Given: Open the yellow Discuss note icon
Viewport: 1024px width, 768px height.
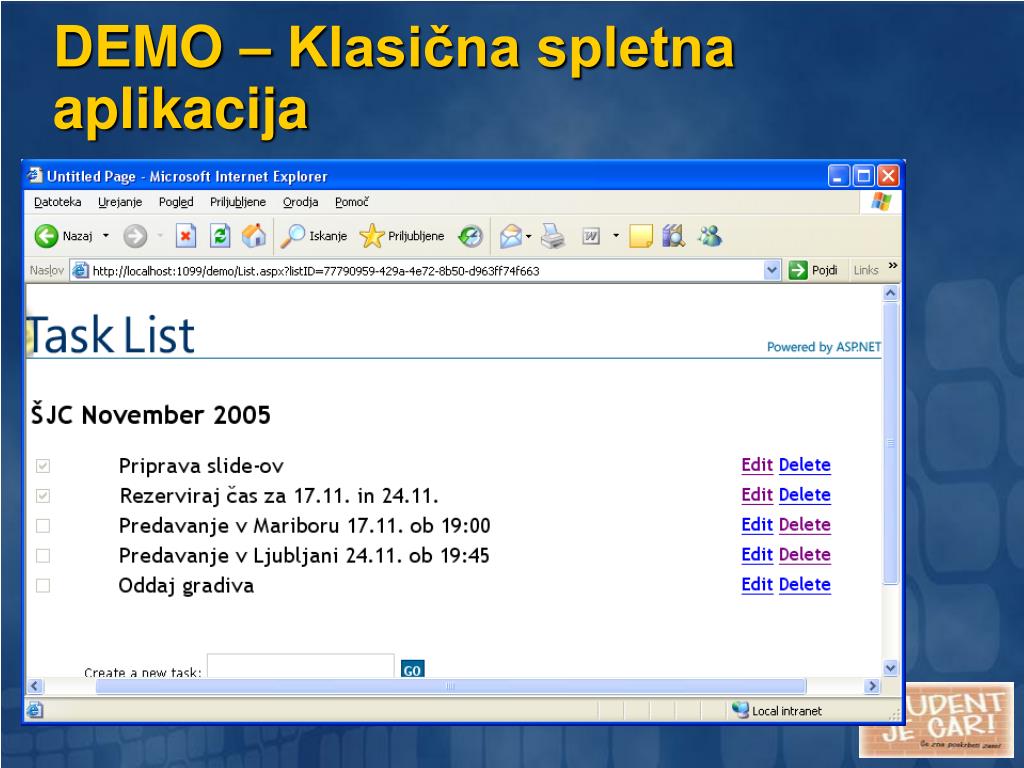Looking at the screenshot, I should (641, 236).
